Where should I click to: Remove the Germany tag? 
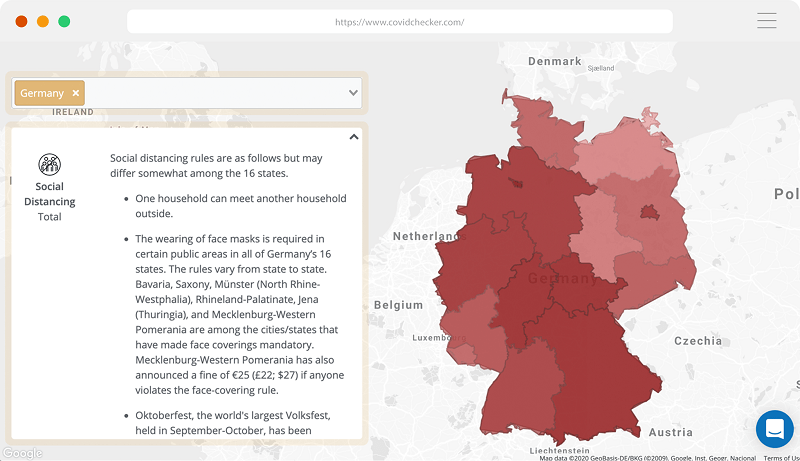coord(76,93)
